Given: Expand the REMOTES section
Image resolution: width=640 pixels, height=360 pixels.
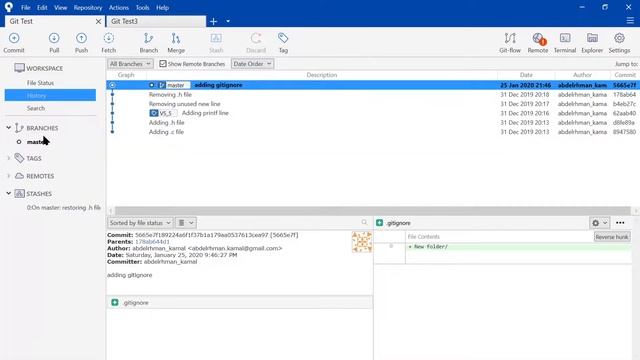Looking at the screenshot, I should pyautogui.click(x=9, y=176).
